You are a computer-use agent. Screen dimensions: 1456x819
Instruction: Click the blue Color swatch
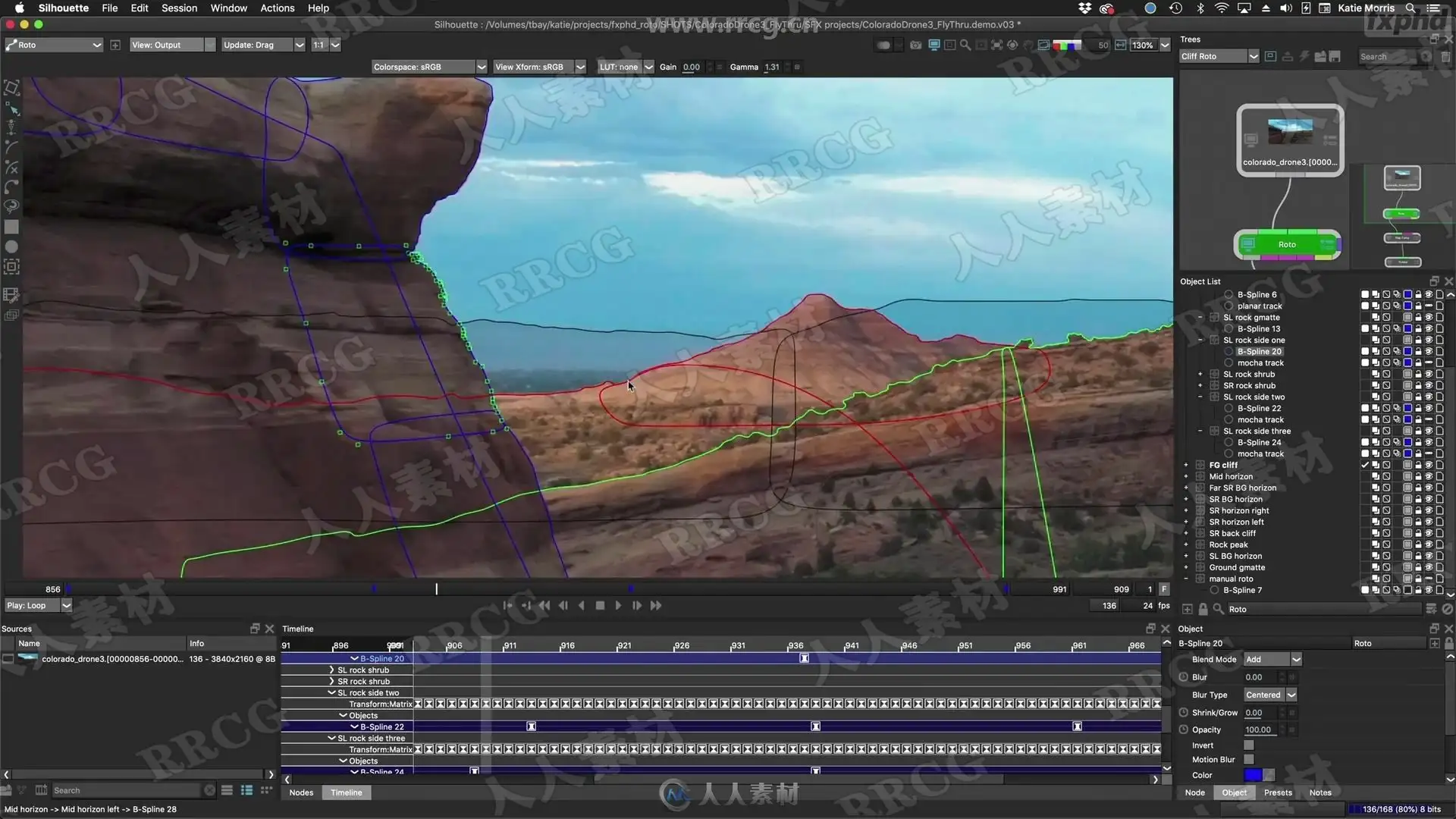coord(1253,774)
